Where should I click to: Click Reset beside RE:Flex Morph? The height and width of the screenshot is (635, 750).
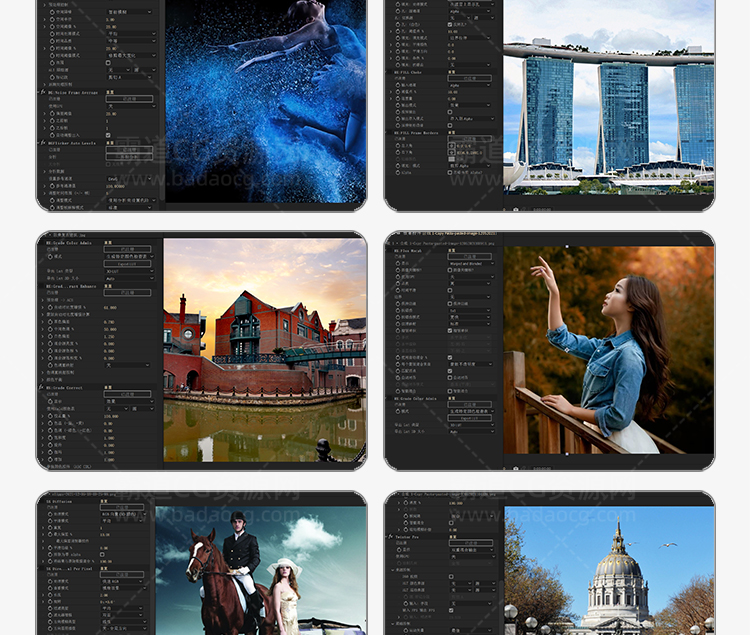(x=452, y=250)
